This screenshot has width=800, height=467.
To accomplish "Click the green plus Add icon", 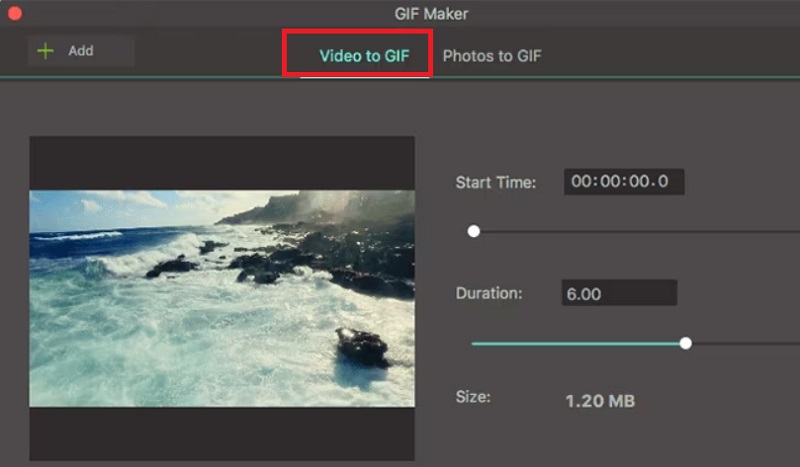I will (x=45, y=51).
